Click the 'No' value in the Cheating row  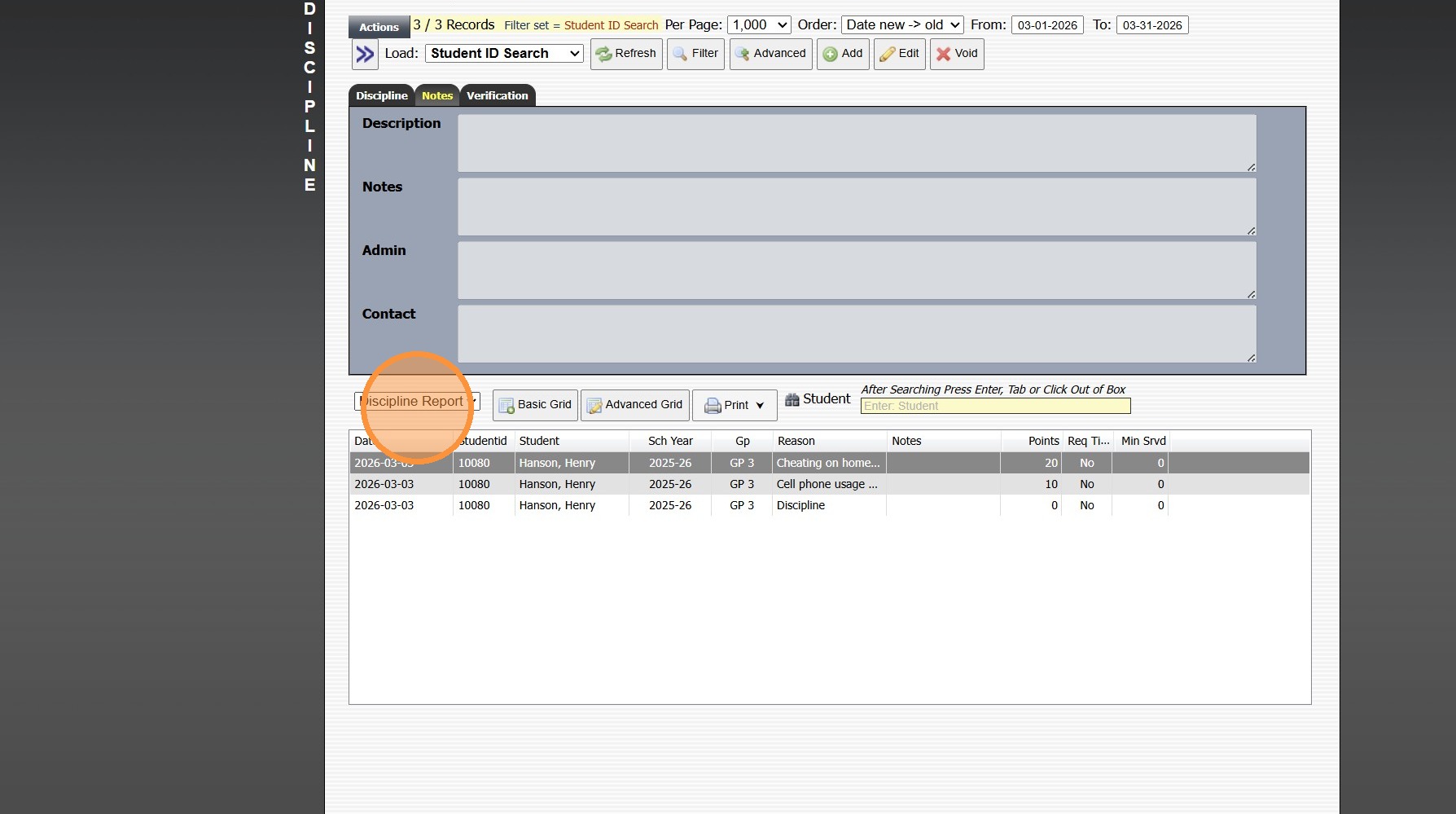click(1087, 463)
